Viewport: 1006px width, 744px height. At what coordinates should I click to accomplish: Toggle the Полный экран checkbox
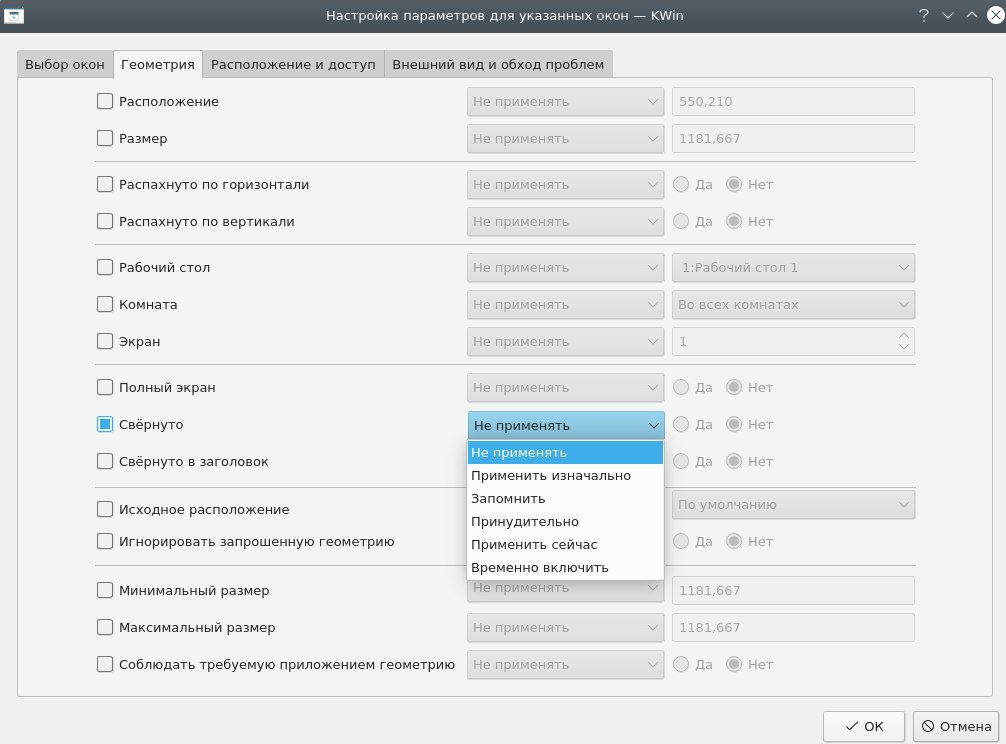pyautogui.click(x=105, y=387)
